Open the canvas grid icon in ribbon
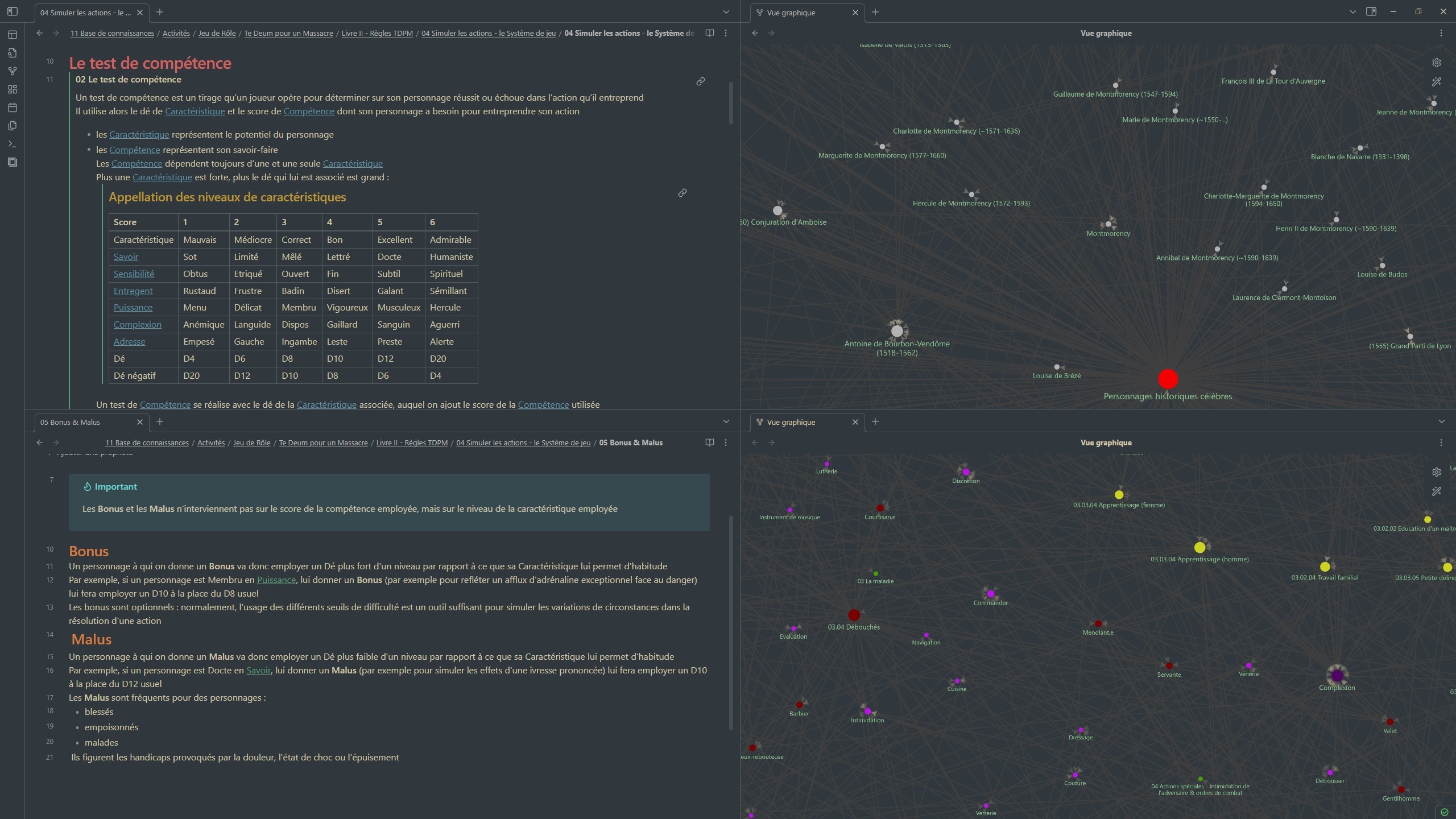Screen dimensions: 1456x819 point(13,89)
